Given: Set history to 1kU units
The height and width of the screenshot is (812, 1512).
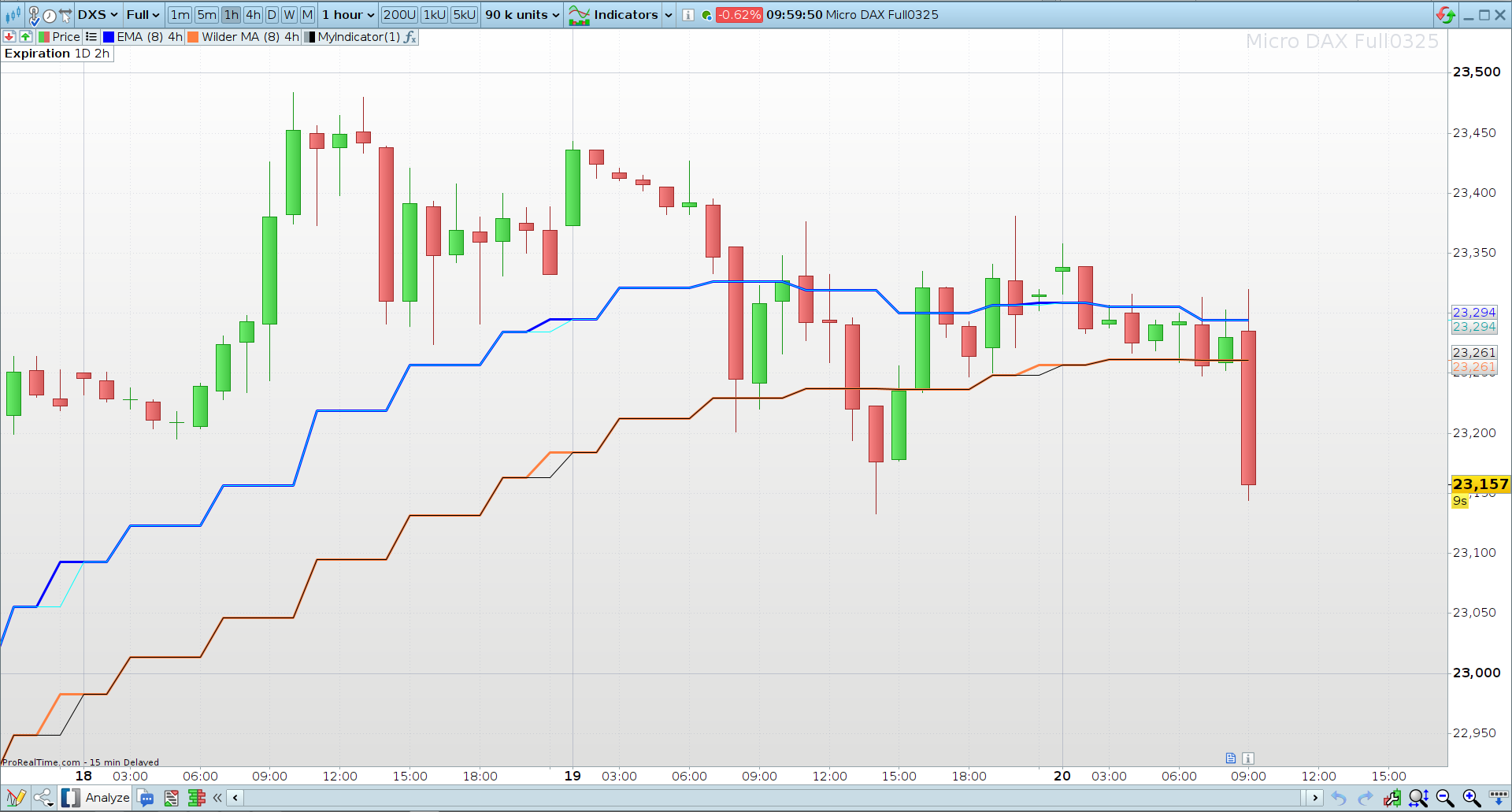Looking at the screenshot, I should point(435,15).
